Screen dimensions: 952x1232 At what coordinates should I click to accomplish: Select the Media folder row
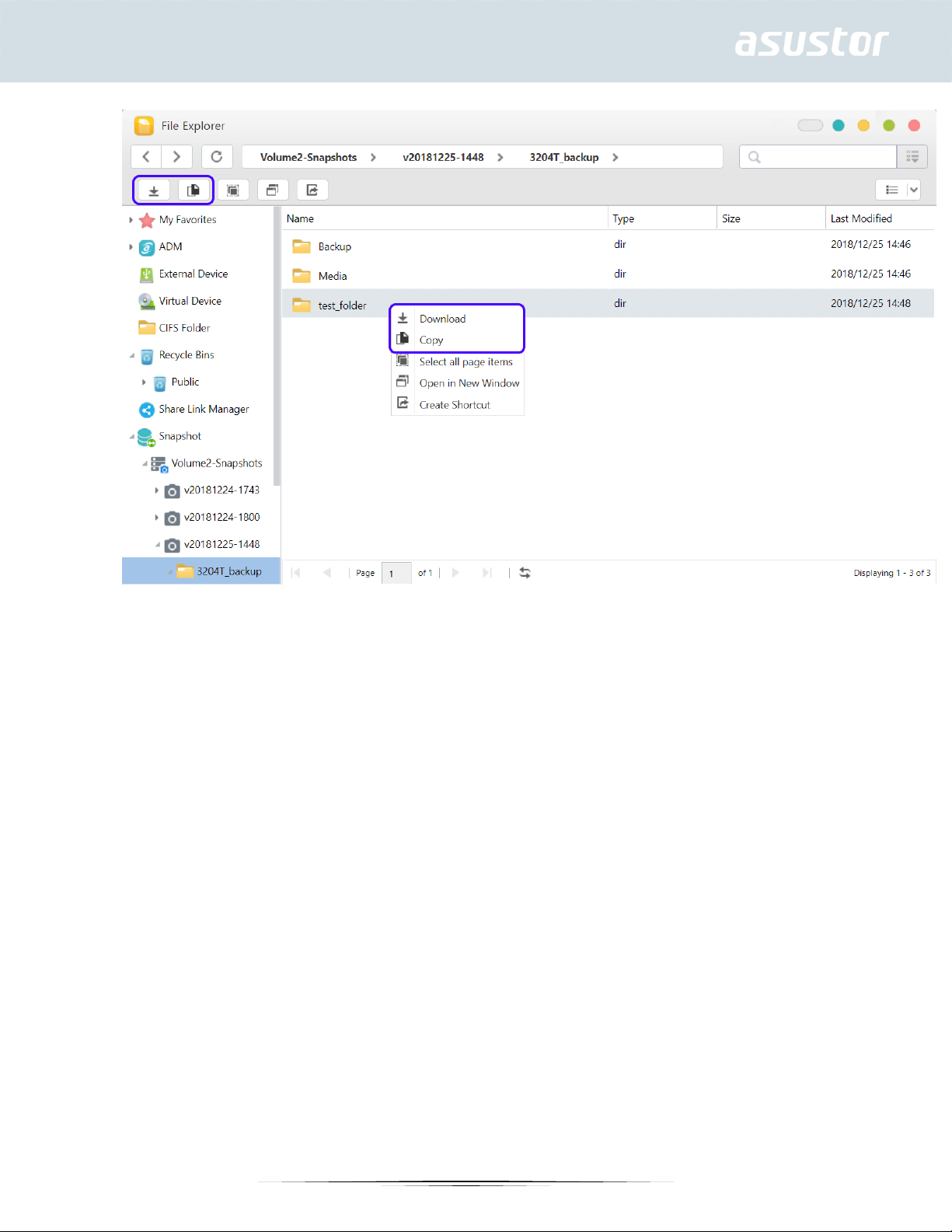(x=609, y=275)
